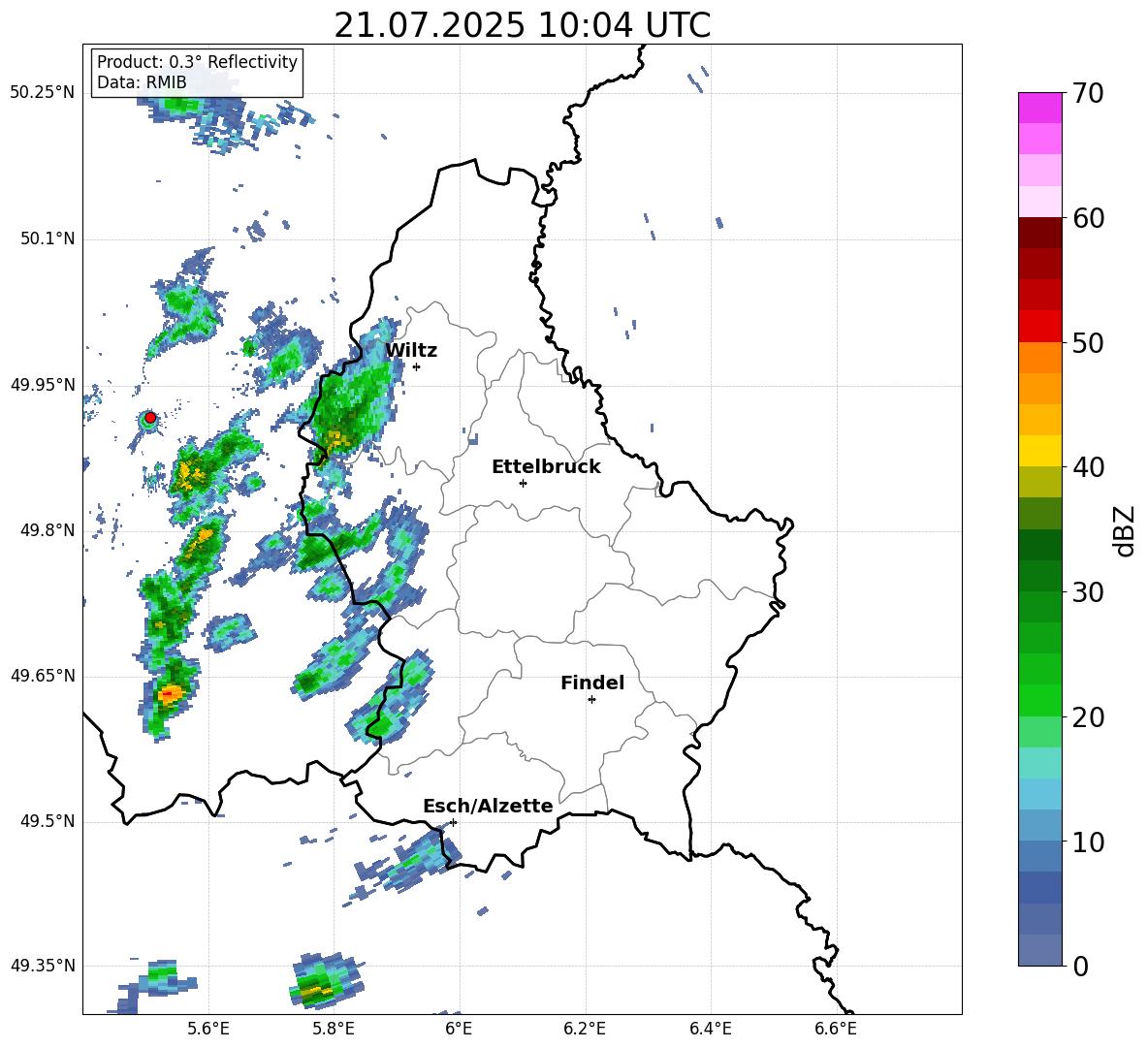Screen dimensions: 1148x1048
Task: Click the title 21.07.2025 10:04 UTC
Action: 522,25
